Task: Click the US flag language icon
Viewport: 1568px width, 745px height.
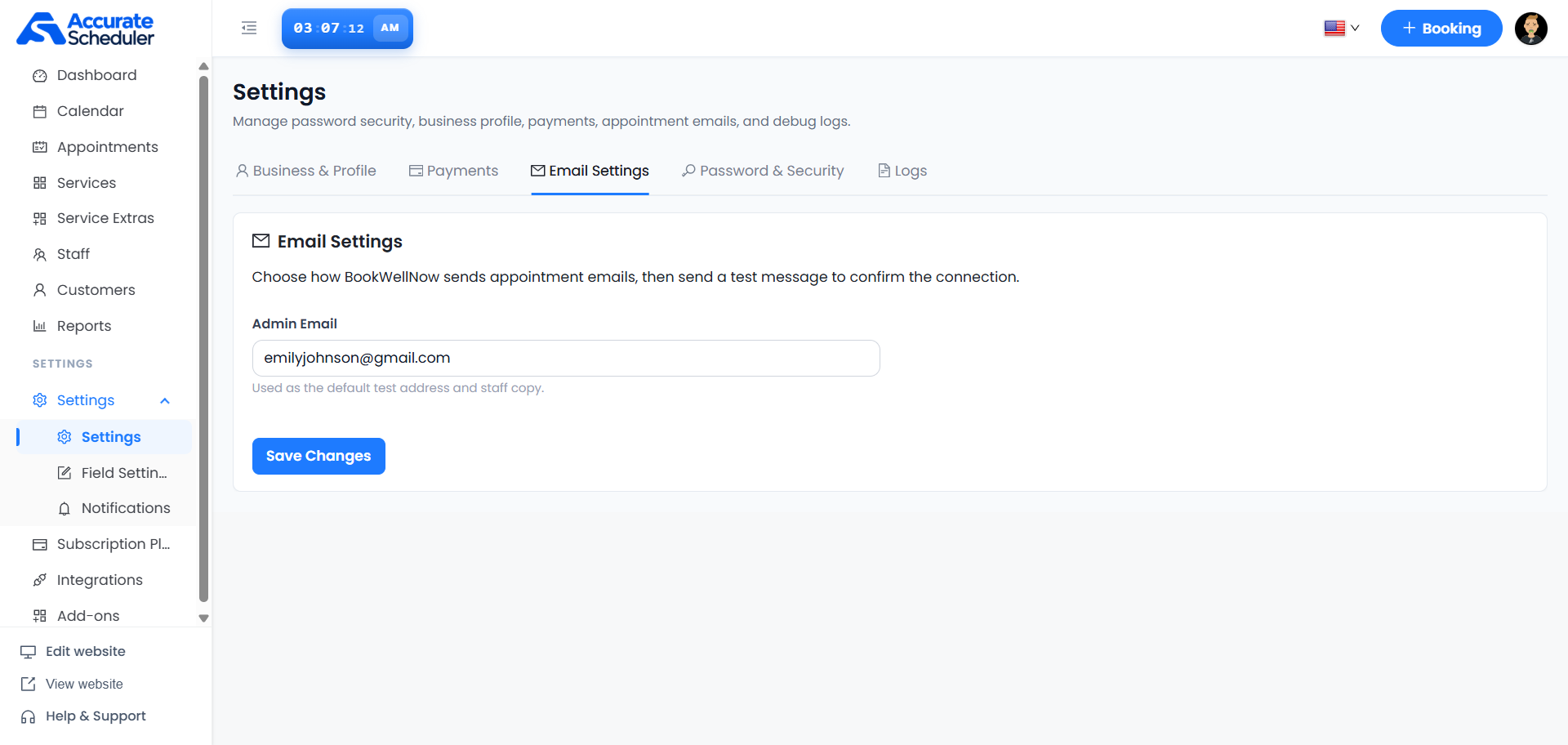Action: pyautogui.click(x=1334, y=28)
